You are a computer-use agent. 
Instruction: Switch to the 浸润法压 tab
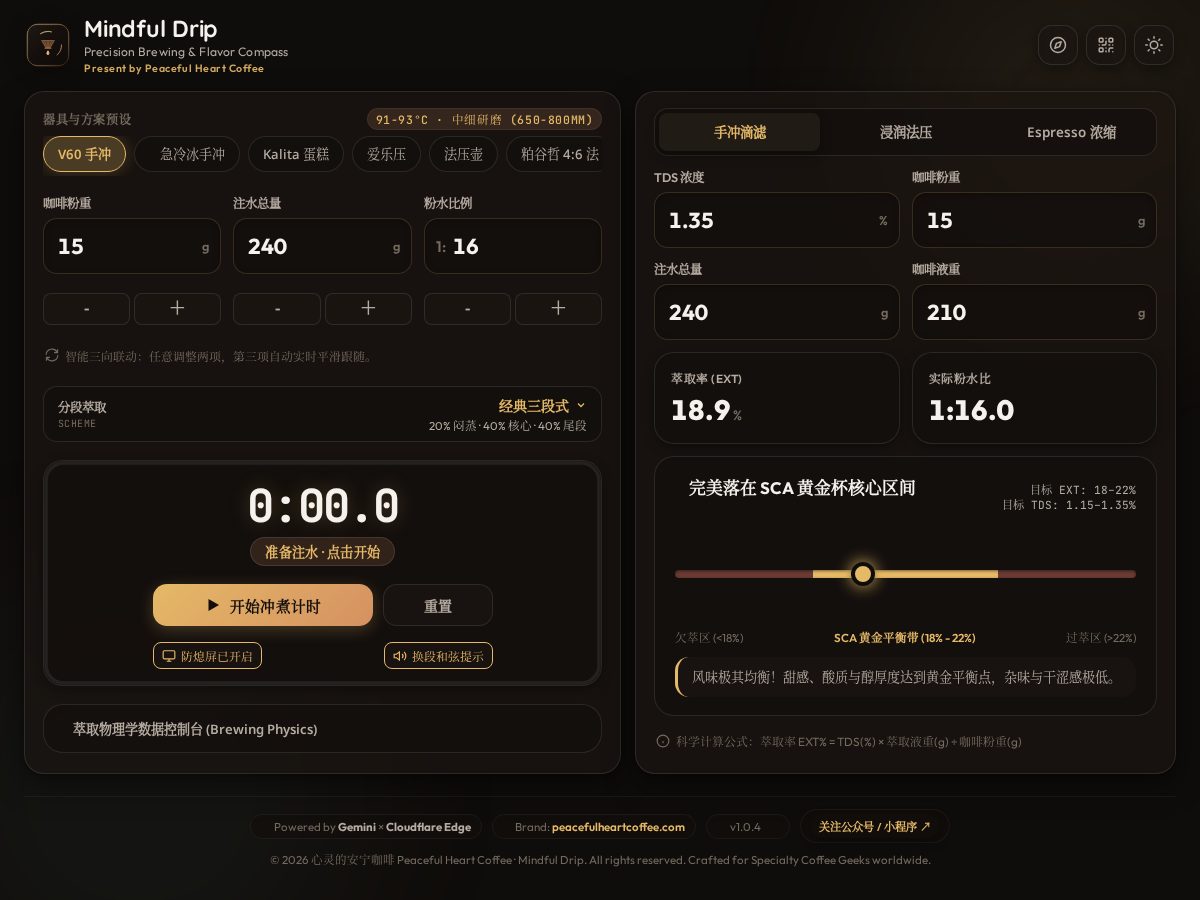[906, 132]
